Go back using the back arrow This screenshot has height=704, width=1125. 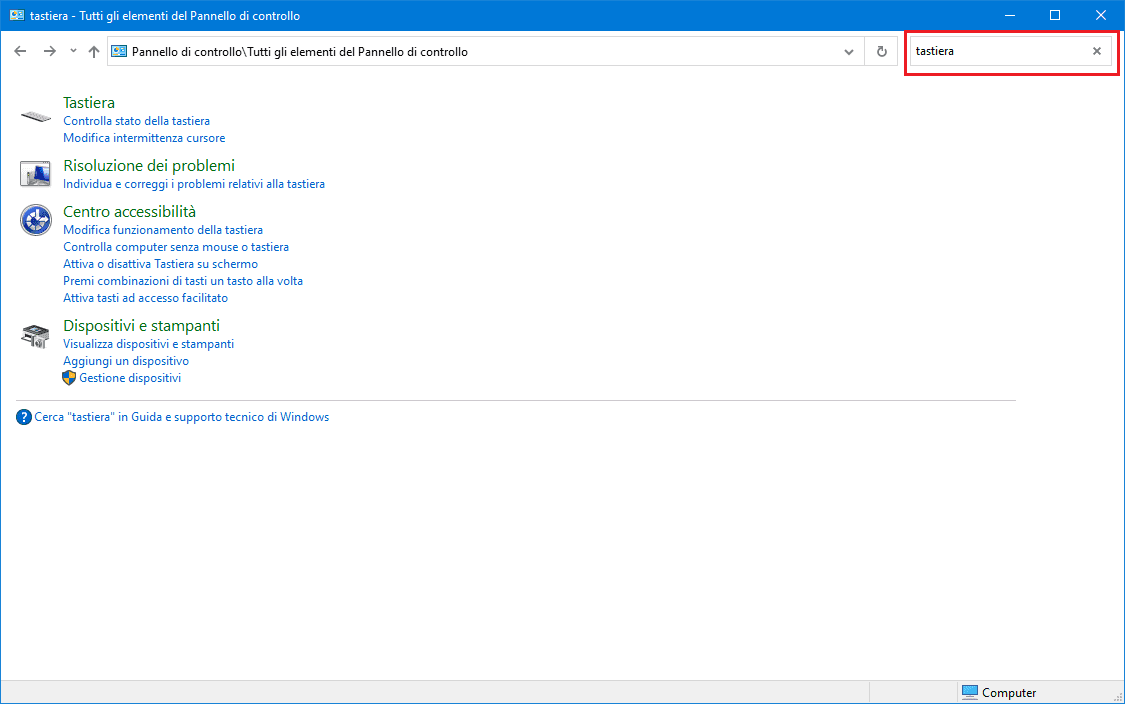[x=20, y=52]
